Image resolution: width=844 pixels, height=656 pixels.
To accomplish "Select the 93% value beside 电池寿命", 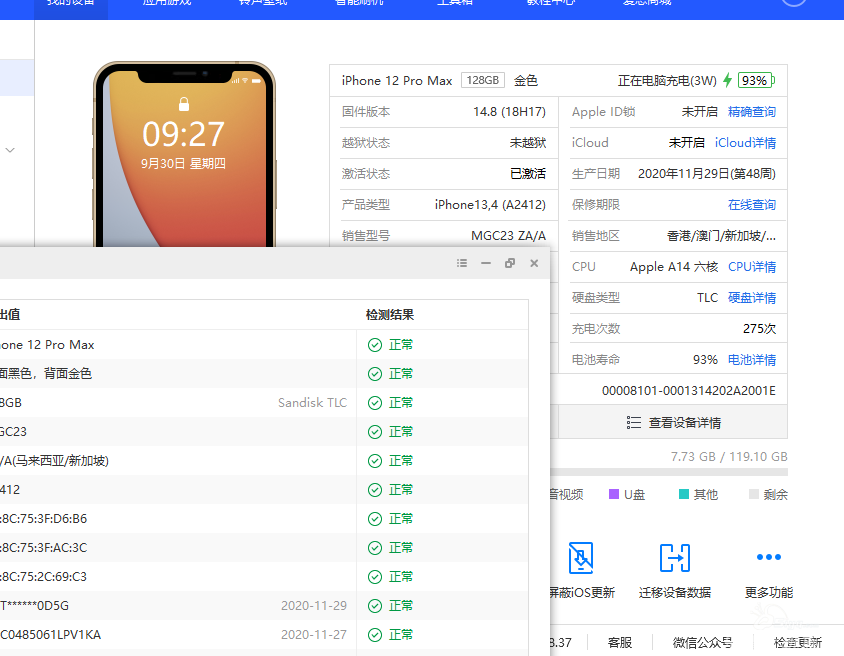I will tap(706, 360).
